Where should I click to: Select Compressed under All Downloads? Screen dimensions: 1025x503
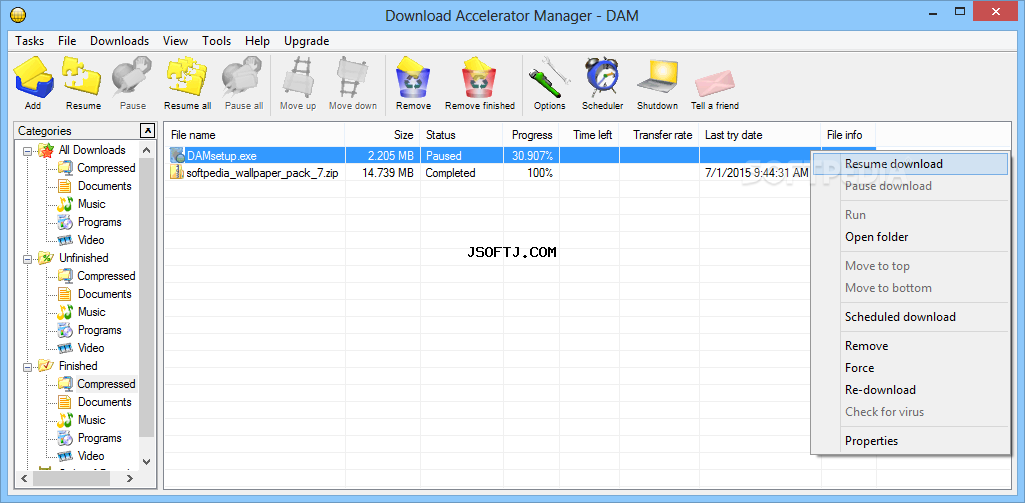[x=106, y=168]
